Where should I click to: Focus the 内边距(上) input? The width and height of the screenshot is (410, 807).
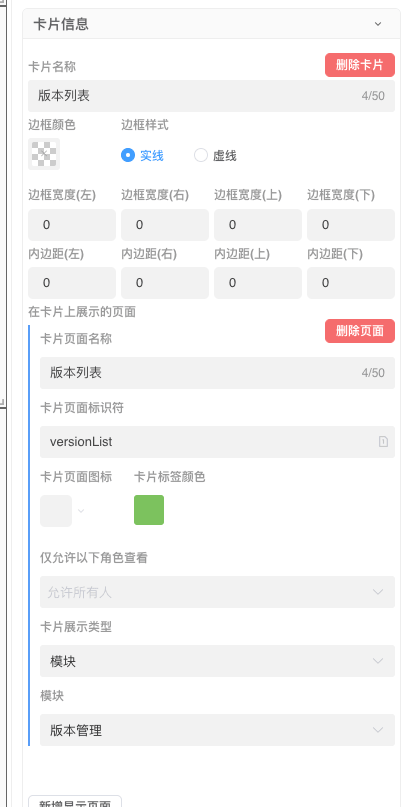258,283
